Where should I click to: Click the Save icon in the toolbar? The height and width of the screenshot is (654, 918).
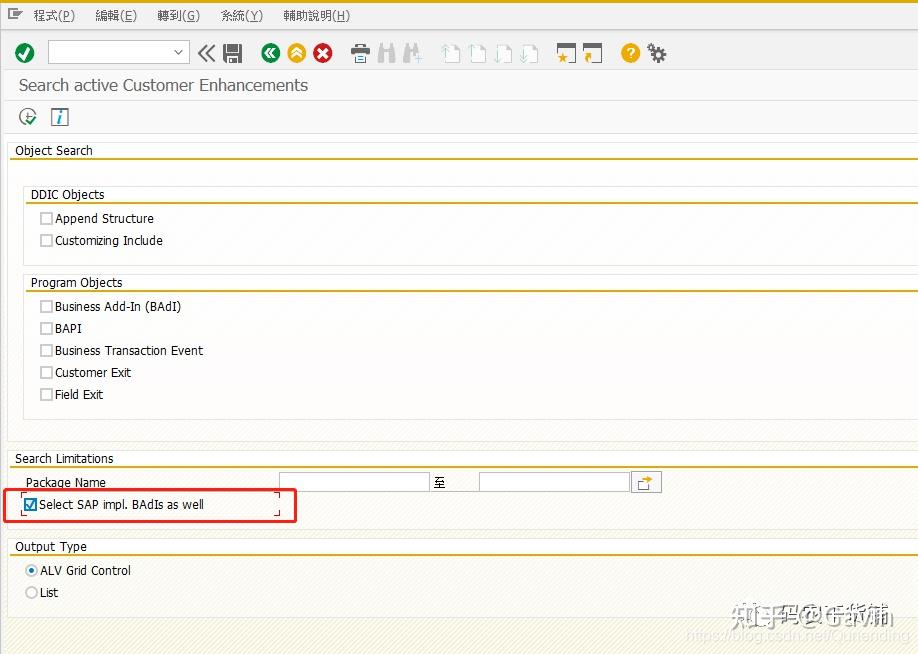point(234,53)
